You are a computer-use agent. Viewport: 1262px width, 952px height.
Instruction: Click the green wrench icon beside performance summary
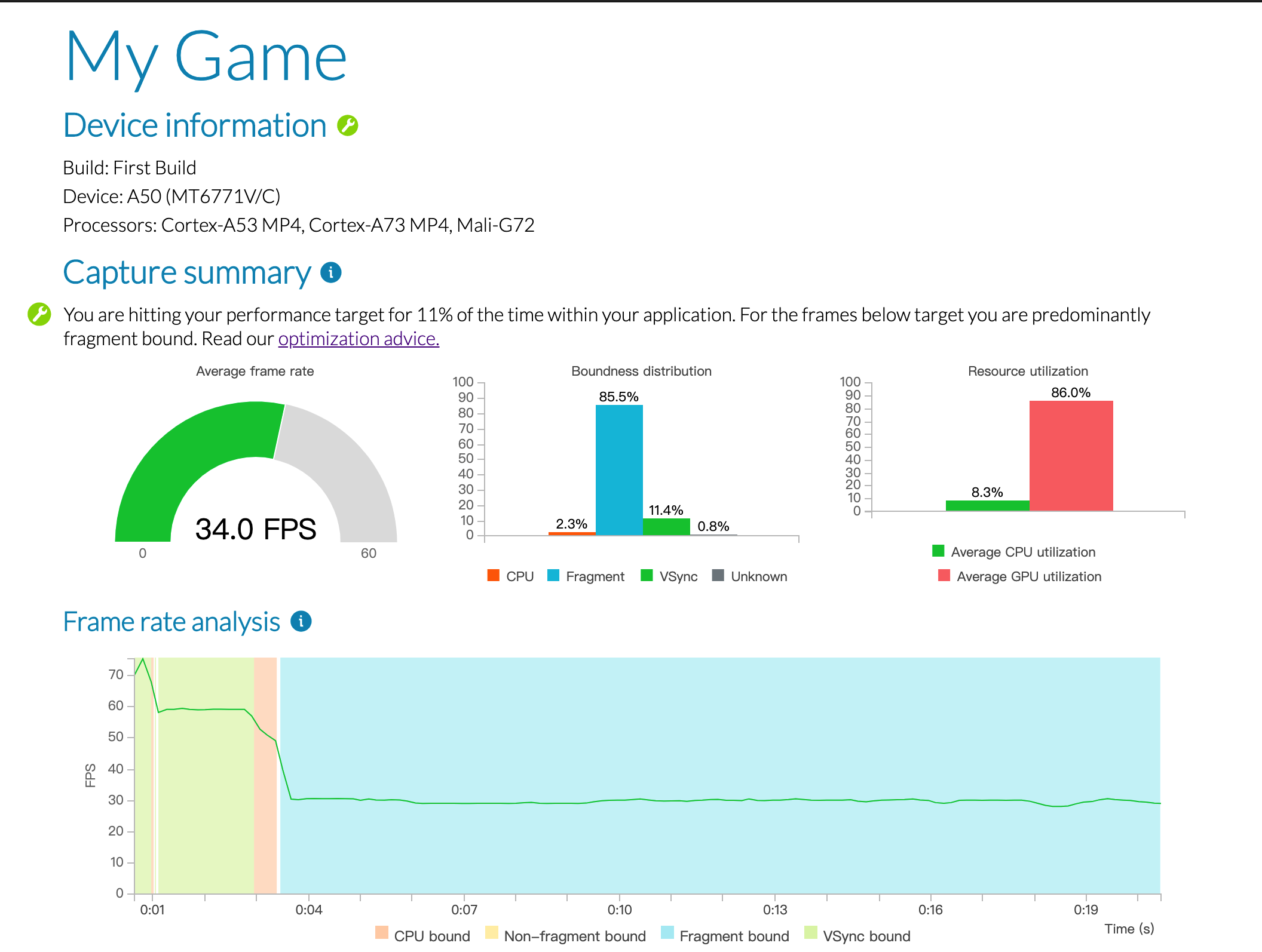[x=39, y=314]
